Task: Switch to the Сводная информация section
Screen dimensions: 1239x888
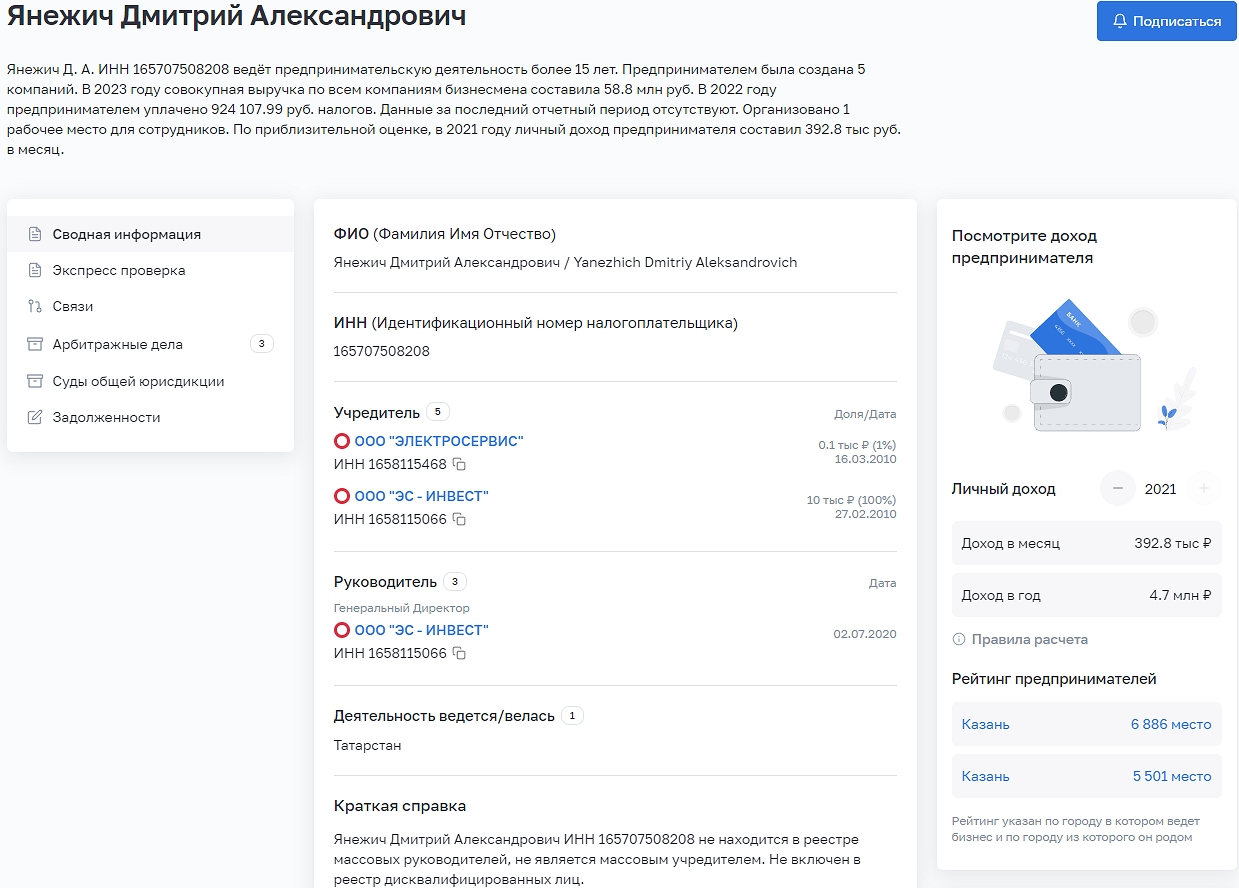Action: pos(127,233)
